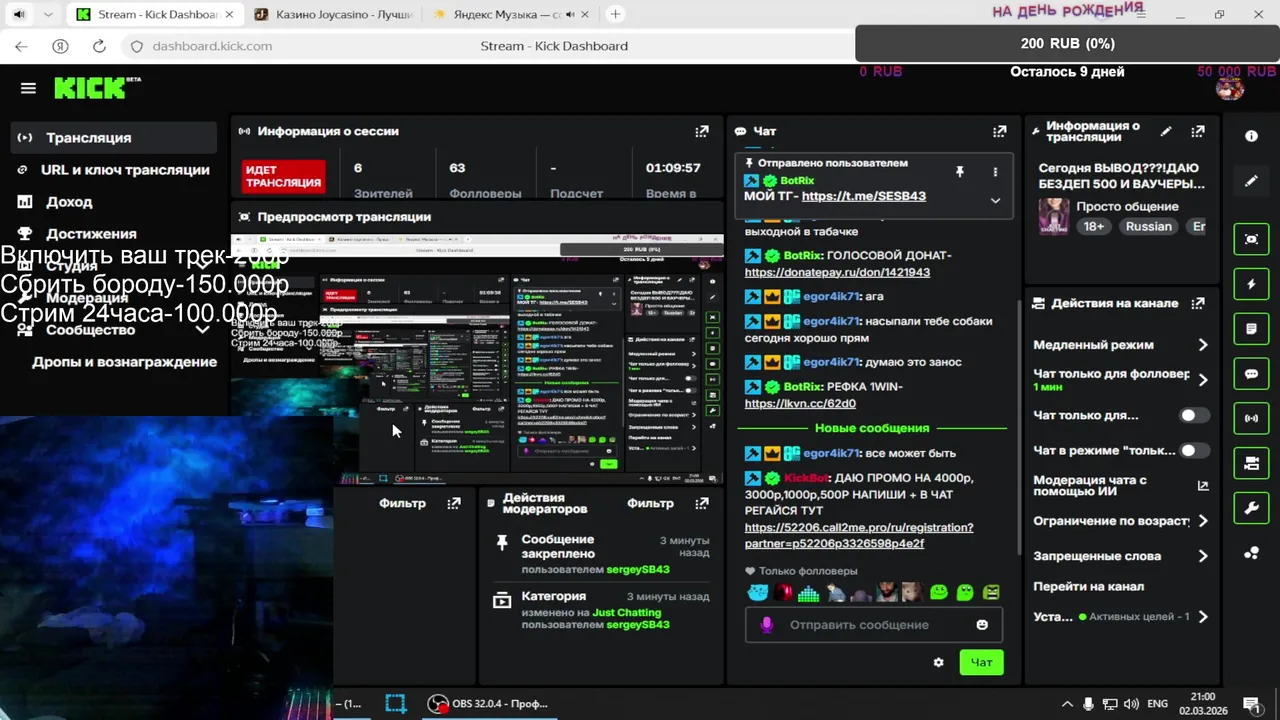Toggle the stream preview panel icon

tap(1251, 239)
